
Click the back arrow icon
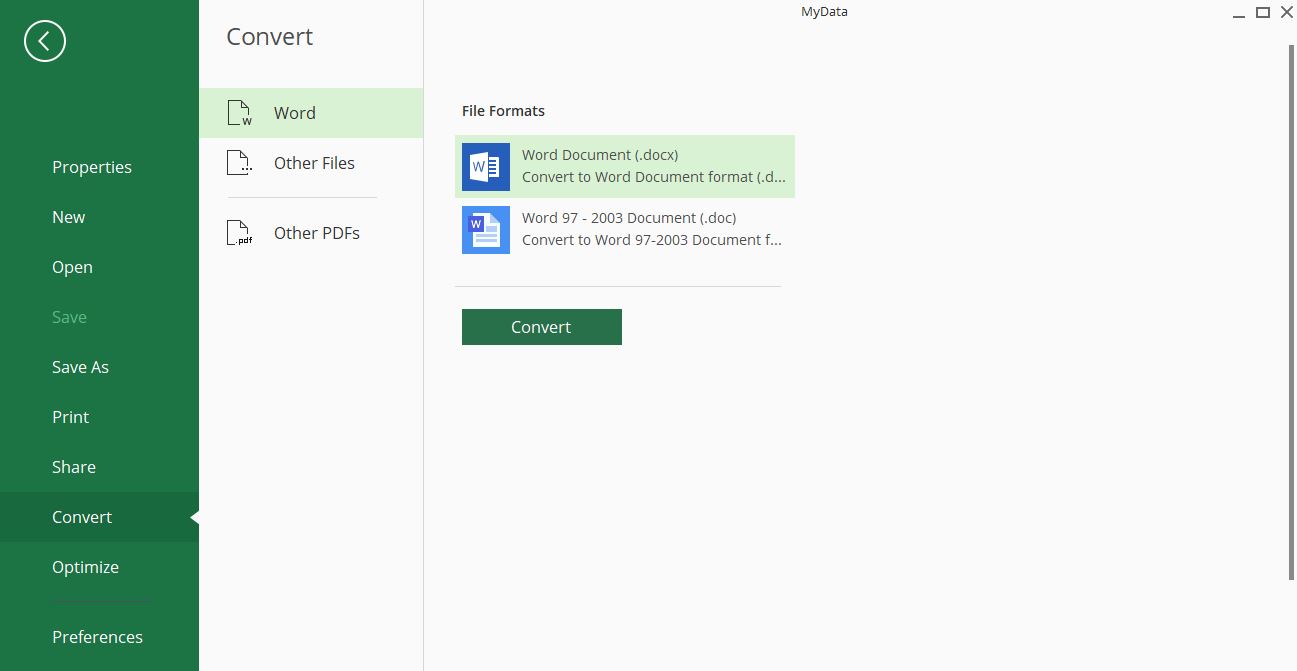coord(44,41)
